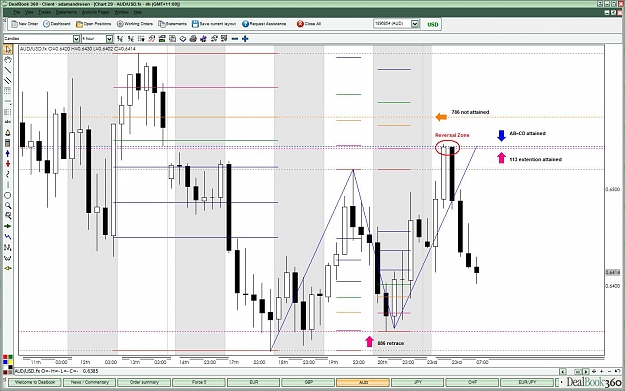Open the Dashboard

57,24
